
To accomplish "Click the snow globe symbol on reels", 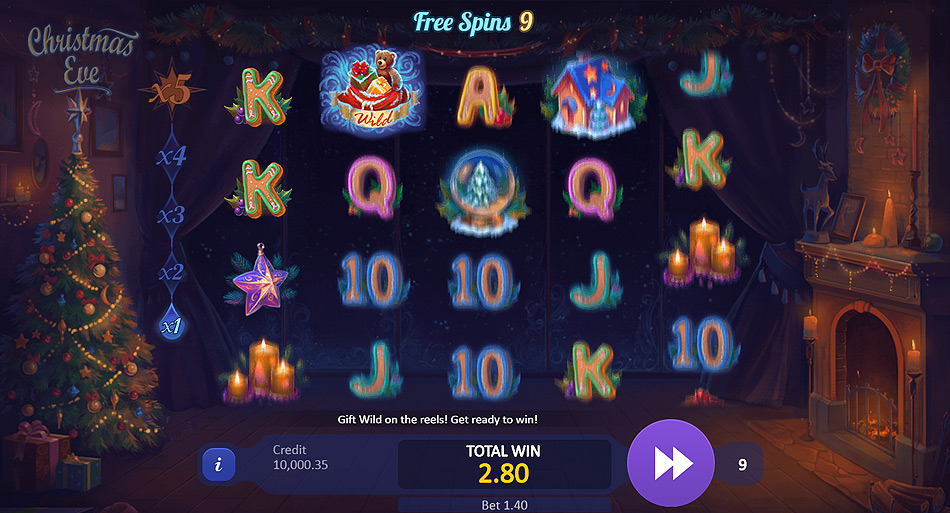I will click(x=483, y=190).
